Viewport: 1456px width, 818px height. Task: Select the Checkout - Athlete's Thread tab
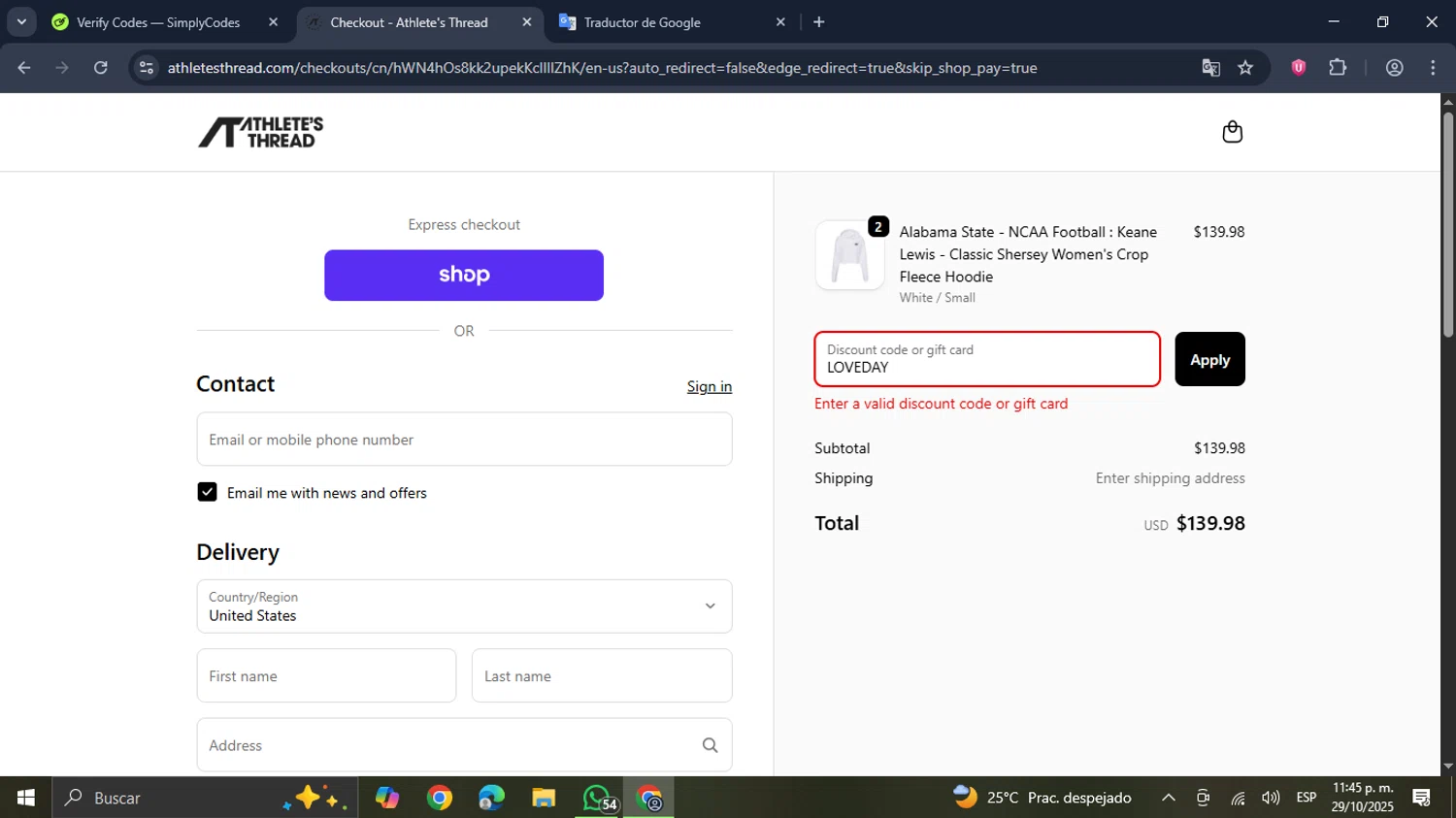pos(409,22)
